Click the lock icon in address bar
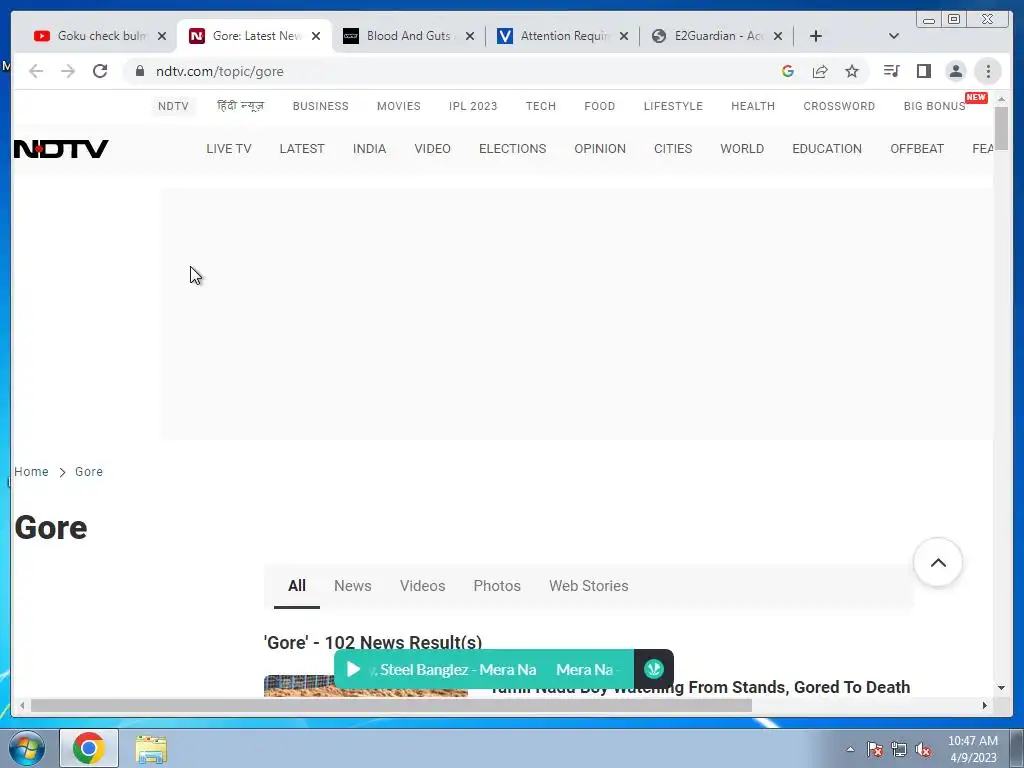 pos(140,71)
